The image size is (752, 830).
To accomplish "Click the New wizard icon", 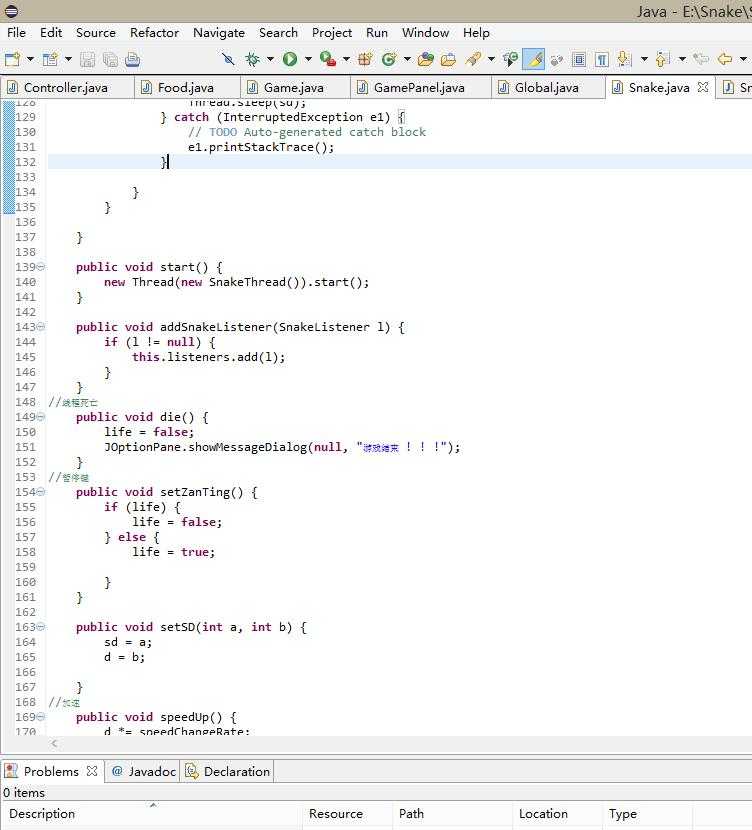I will (x=12, y=59).
